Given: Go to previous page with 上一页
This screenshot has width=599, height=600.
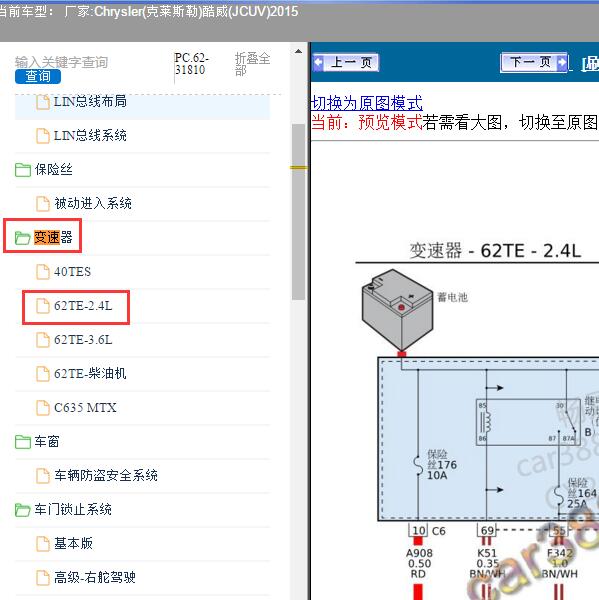Looking at the screenshot, I should 346,62.
